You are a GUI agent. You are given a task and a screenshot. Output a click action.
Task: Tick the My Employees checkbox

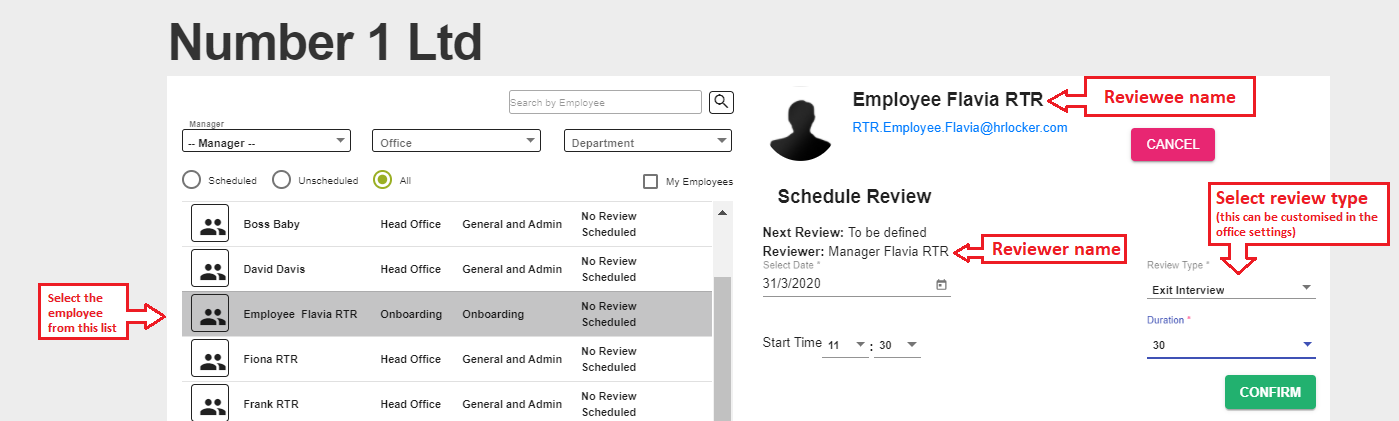click(x=650, y=181)
